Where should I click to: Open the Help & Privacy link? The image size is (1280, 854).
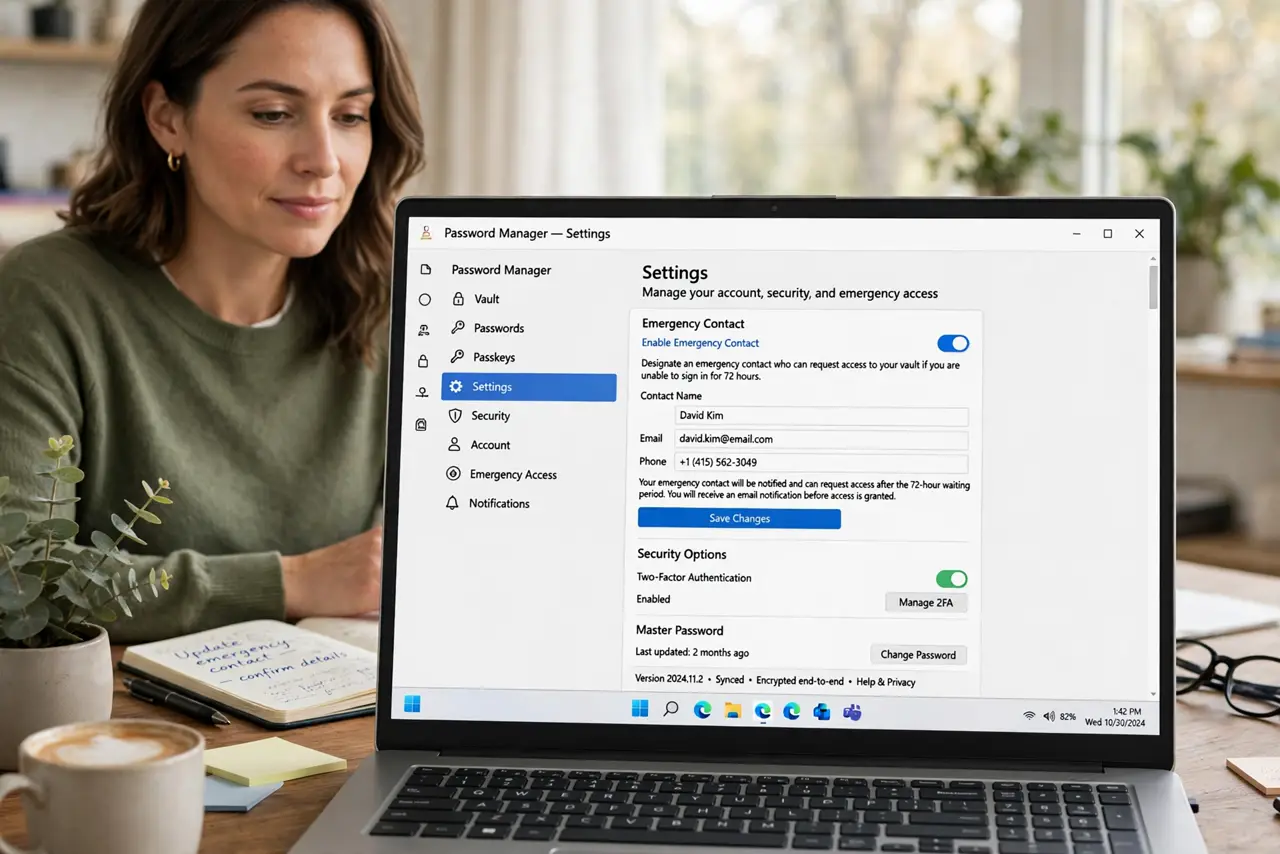[886, 682]
